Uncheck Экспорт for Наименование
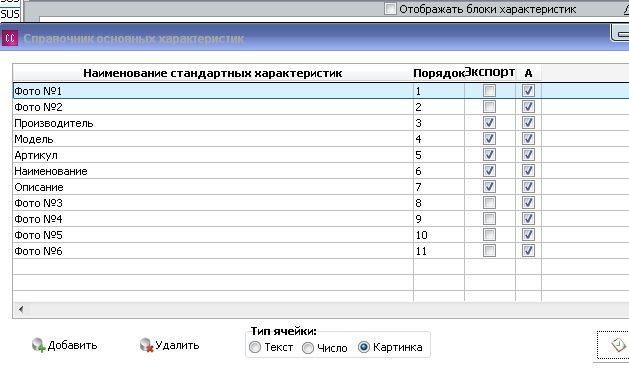Image resolution: width=629 pixels, height=369 pixels. [x=489, y=171]
